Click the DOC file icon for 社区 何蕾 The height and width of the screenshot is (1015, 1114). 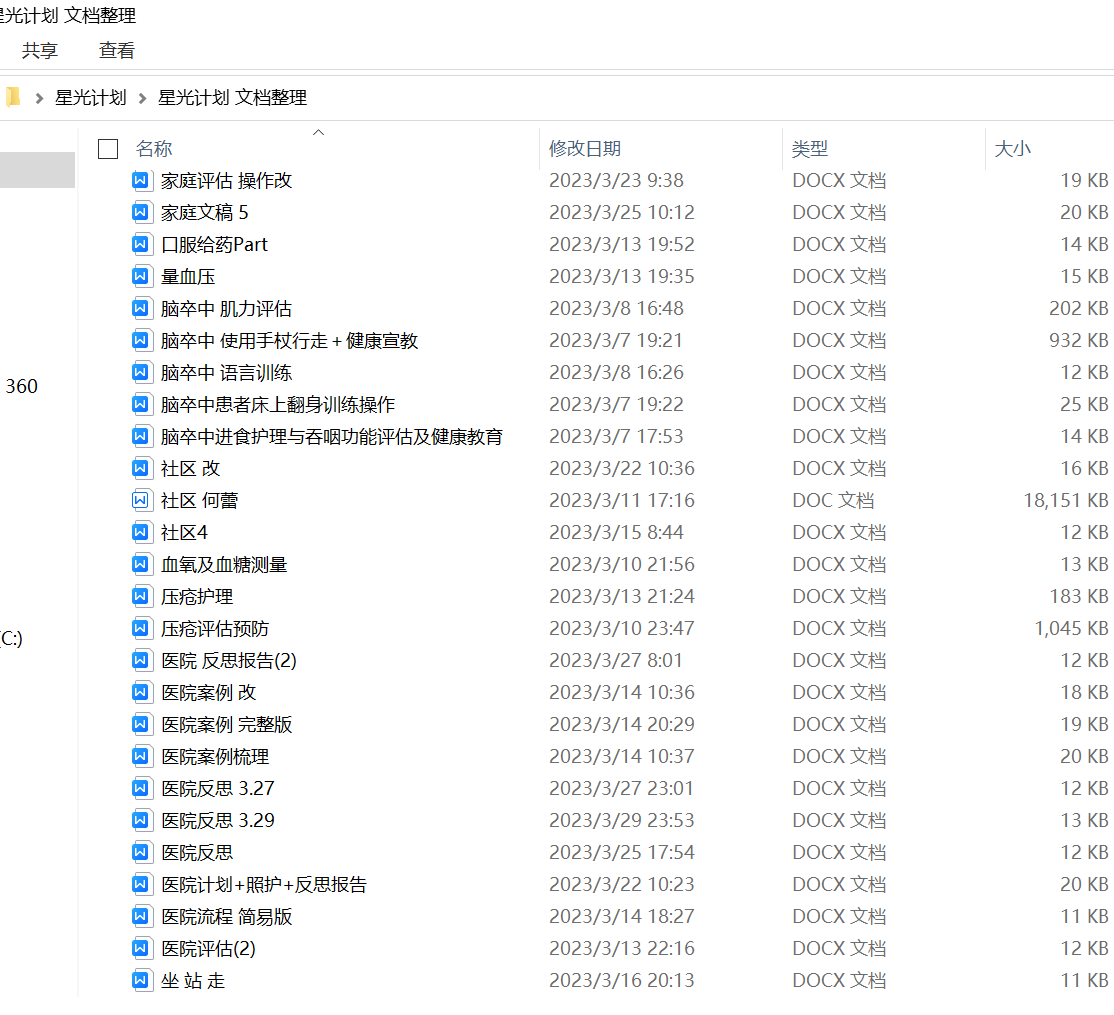pos(141,501)
